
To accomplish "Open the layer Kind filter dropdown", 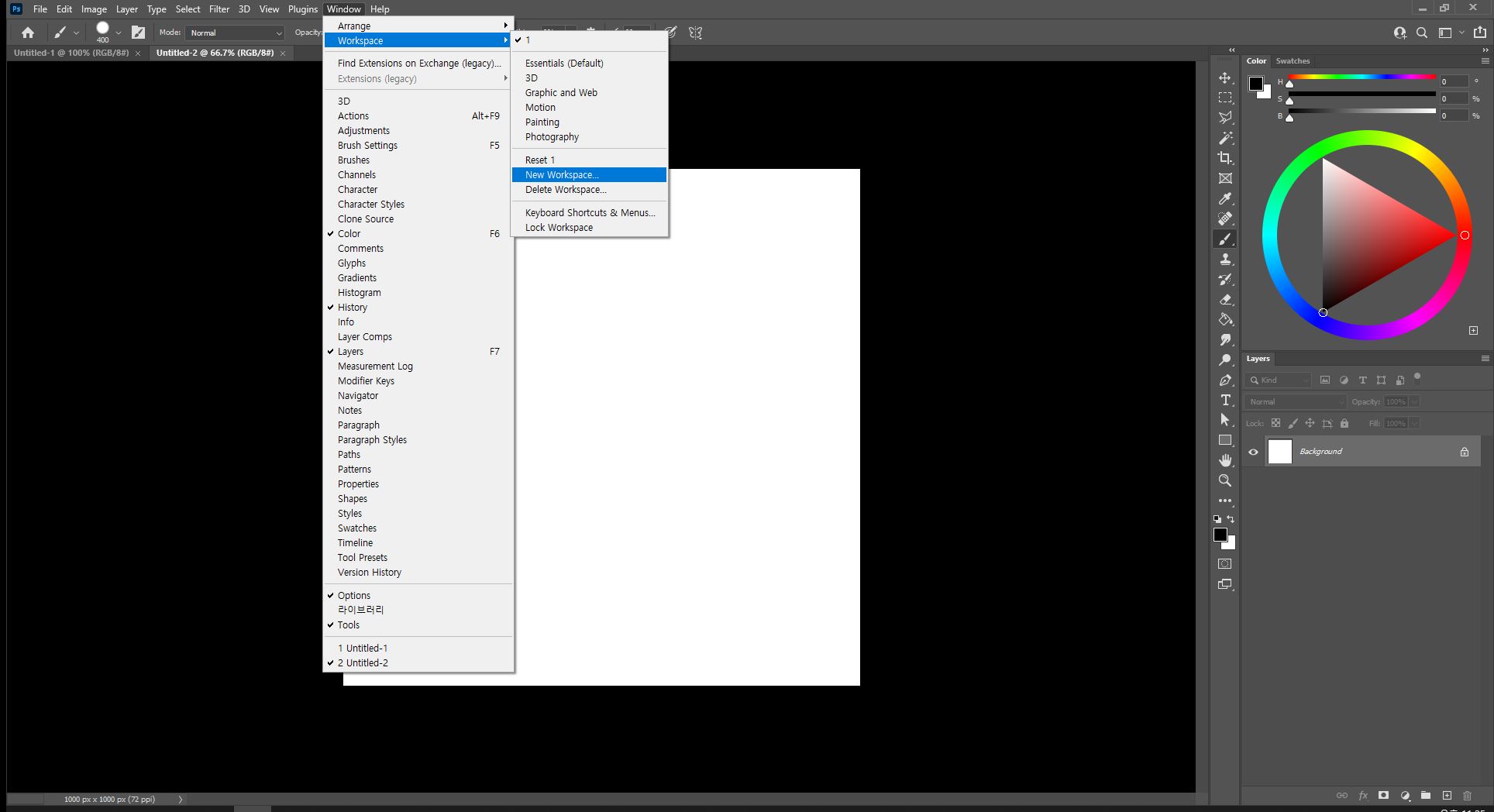I will (1278, 380).
